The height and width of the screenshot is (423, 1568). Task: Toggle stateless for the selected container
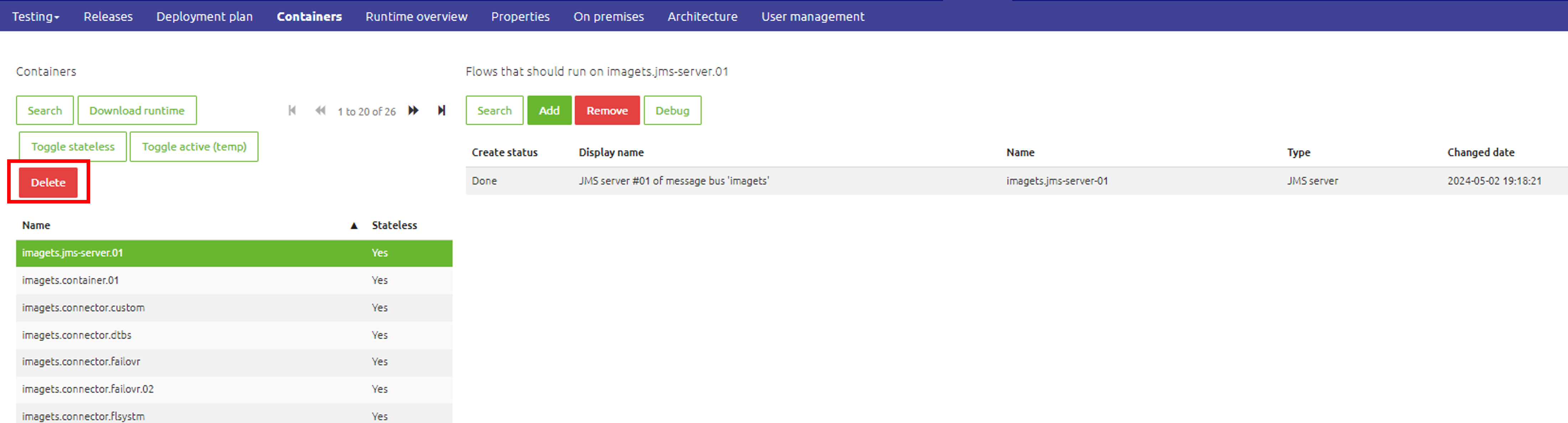pyautogui.click(x=72, y=146)
